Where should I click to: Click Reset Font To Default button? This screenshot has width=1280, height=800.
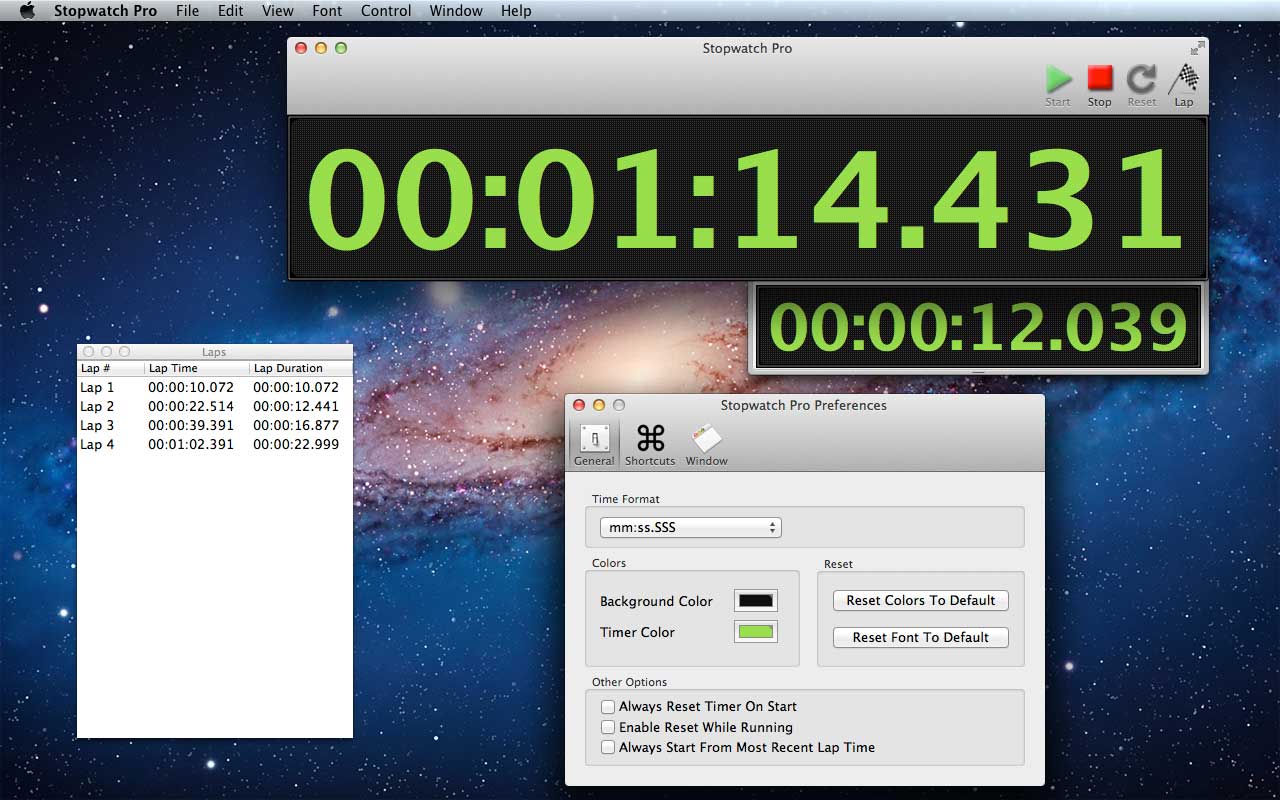tap(920, 637)
